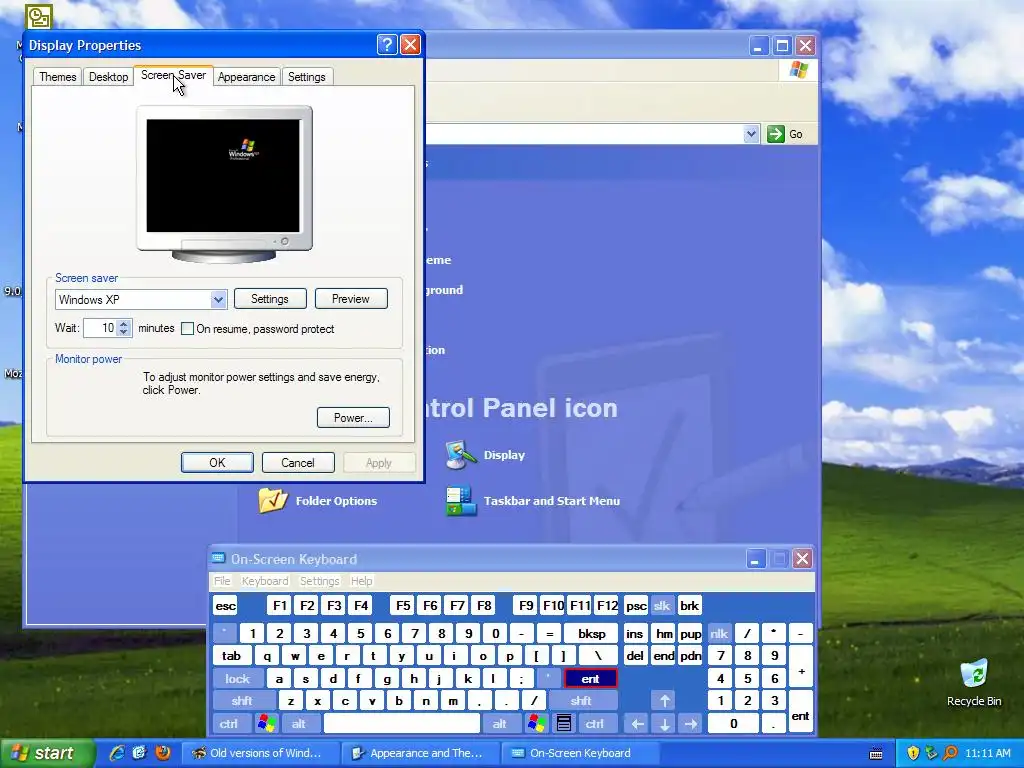Click the Preview button
This screenshot has height=768, width=1024.
[351, 298]
